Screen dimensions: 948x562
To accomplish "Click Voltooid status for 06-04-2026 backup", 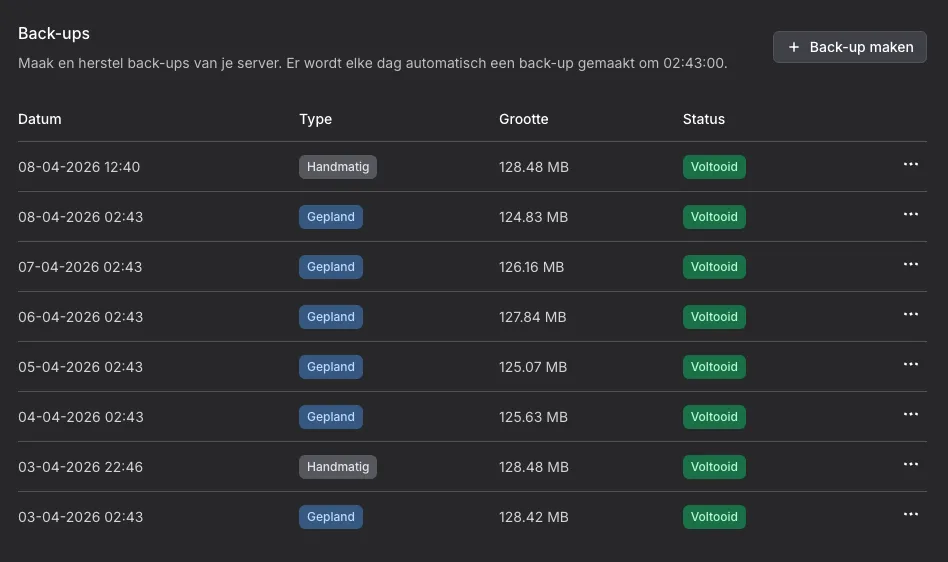I will [714, 317].
